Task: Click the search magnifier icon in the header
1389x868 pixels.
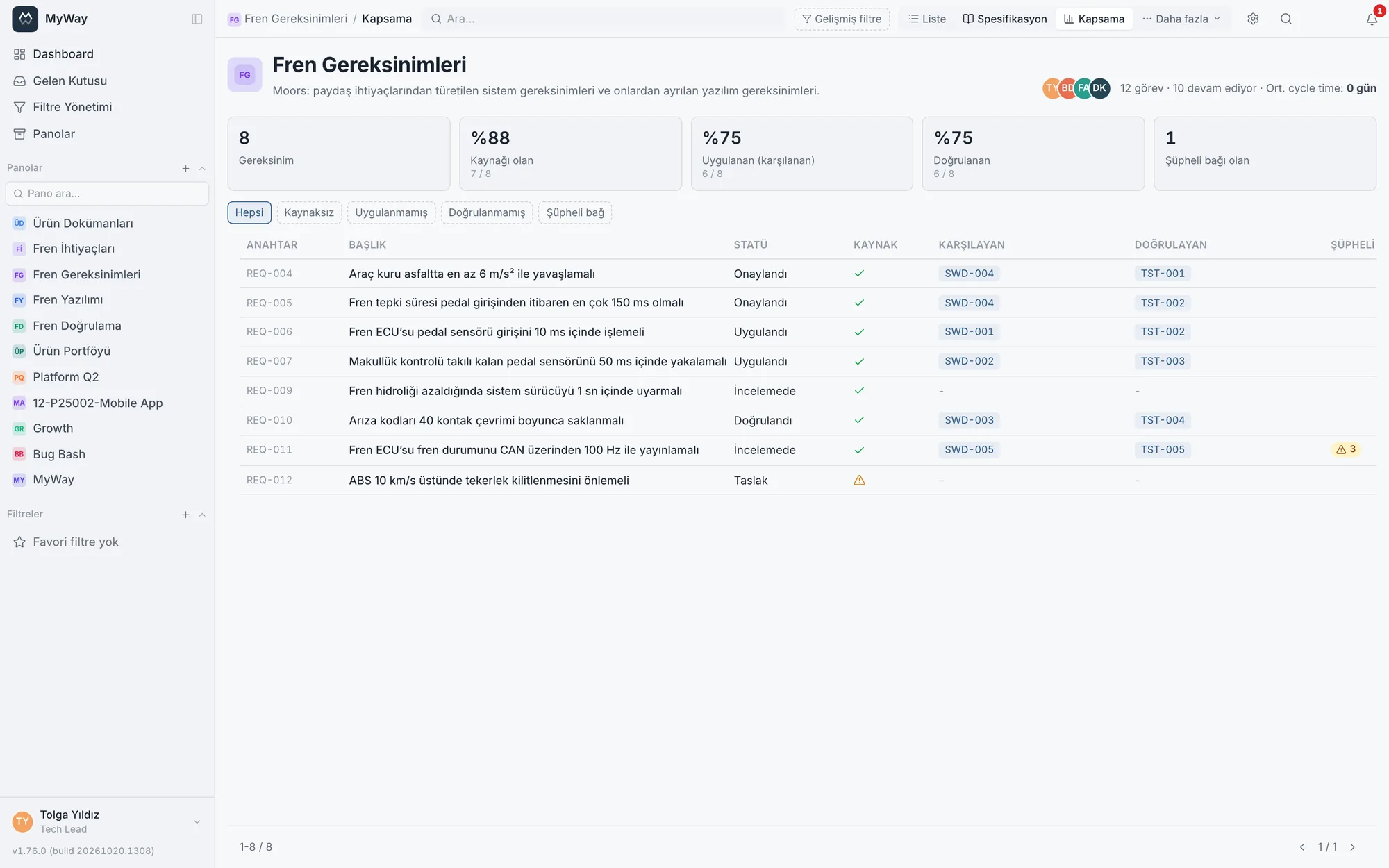Action: coord(1286,19)
